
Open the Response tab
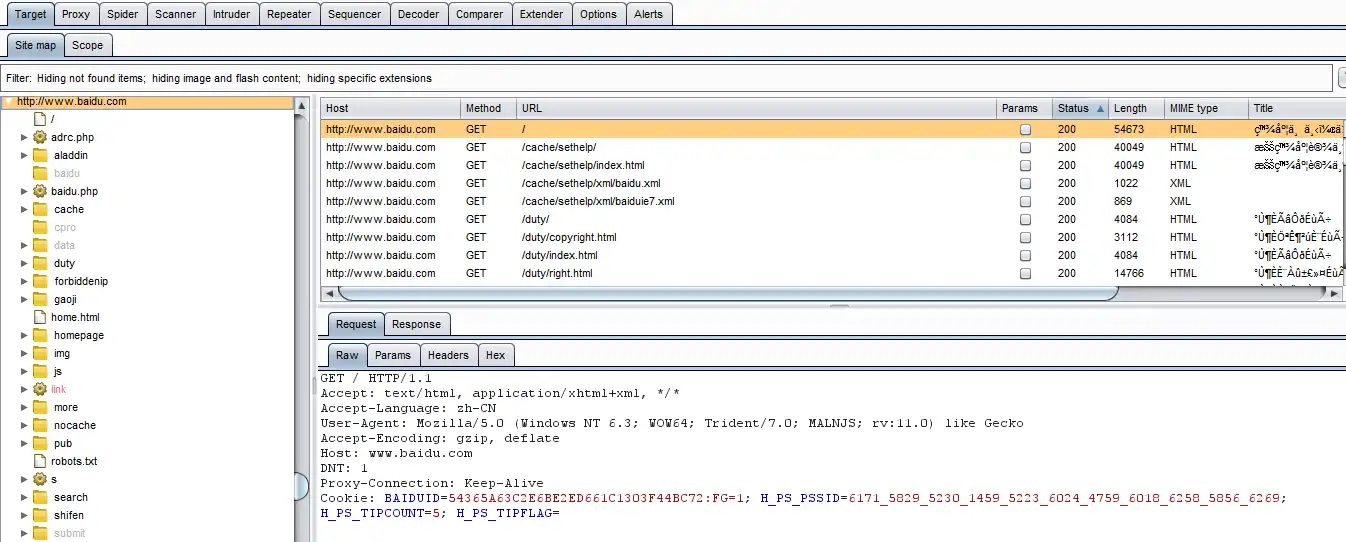[416, 324]
